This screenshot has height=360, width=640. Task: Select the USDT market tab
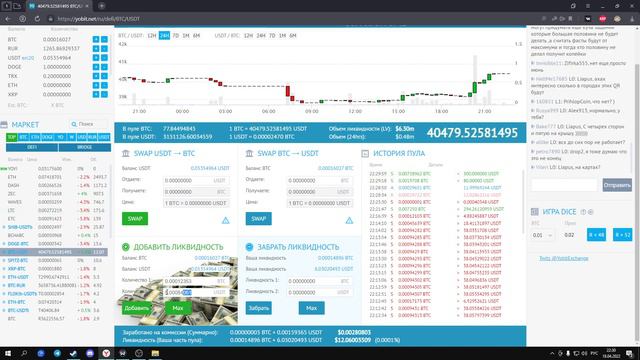click(x=104, y=137)
